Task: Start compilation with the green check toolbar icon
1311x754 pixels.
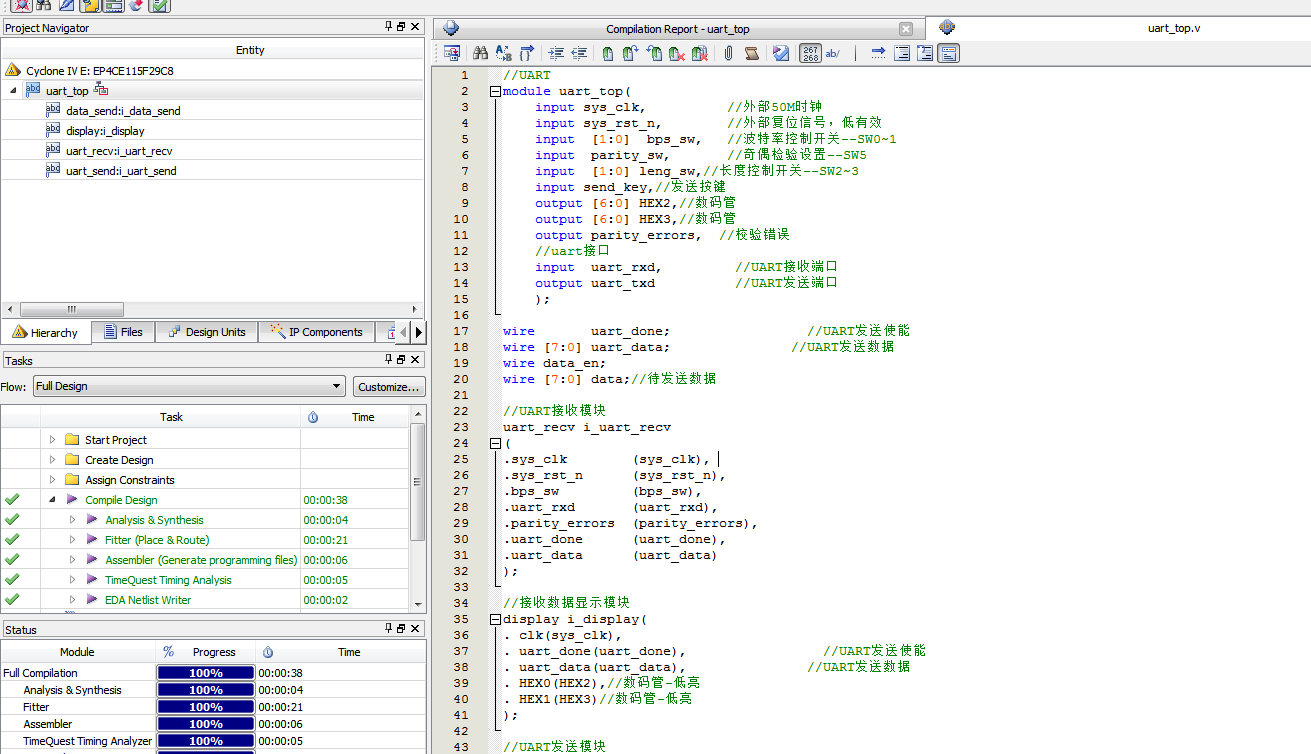Action: [157, 6]
